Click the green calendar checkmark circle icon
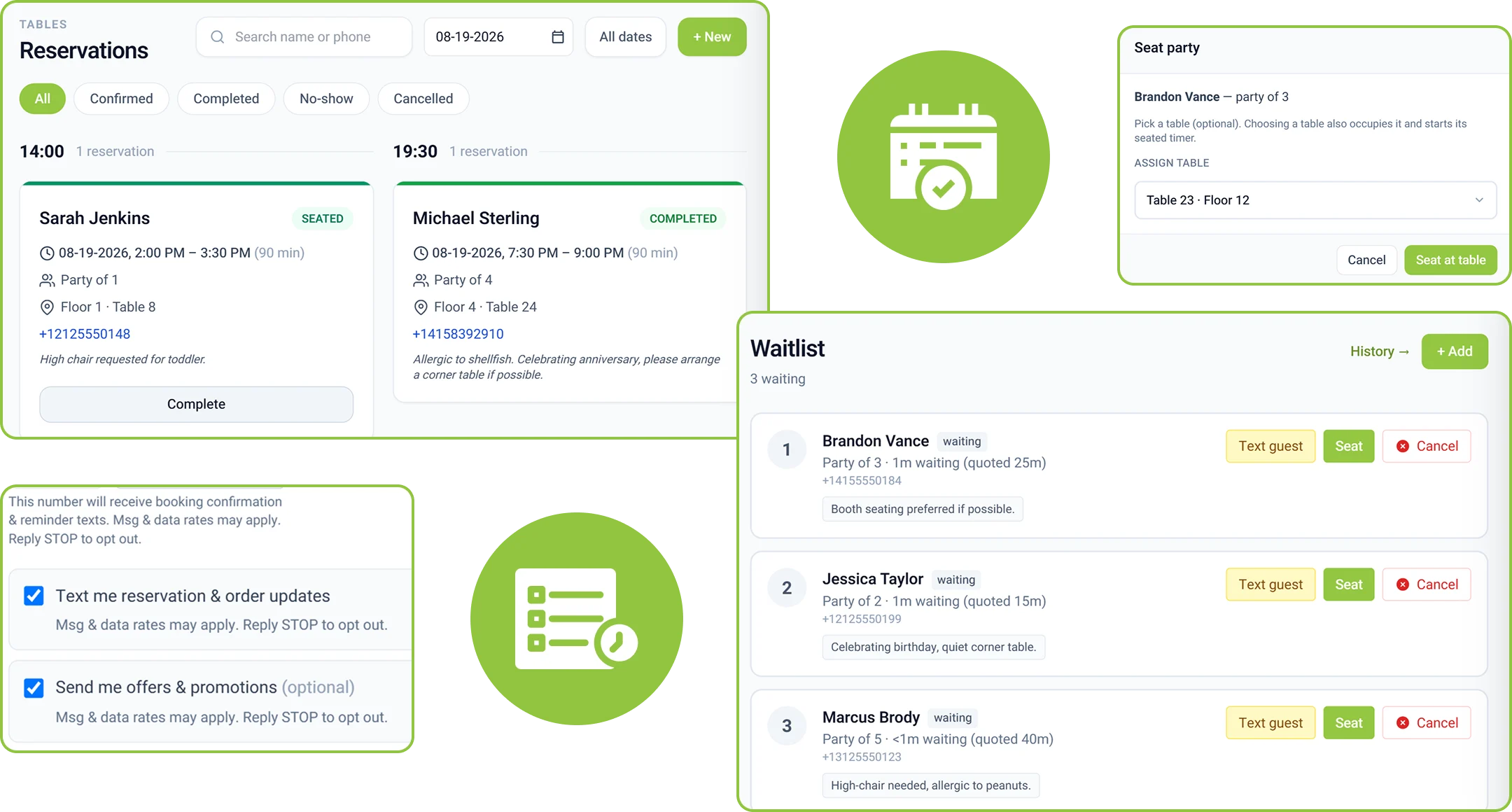The width and height of the screenshot is (1512, 812). (x=943, y=157)
